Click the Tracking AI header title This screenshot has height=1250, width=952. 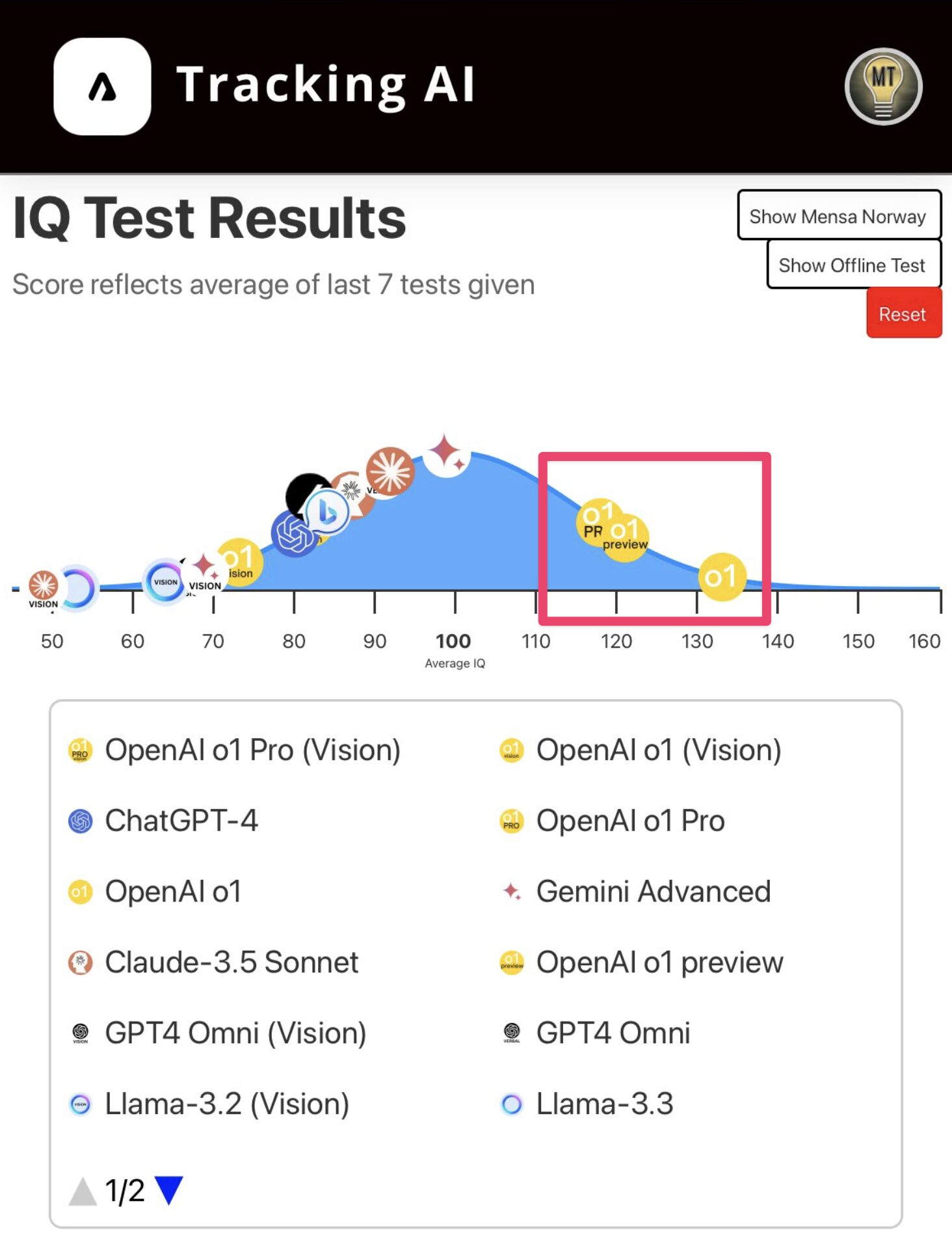(x=326, y=85)
